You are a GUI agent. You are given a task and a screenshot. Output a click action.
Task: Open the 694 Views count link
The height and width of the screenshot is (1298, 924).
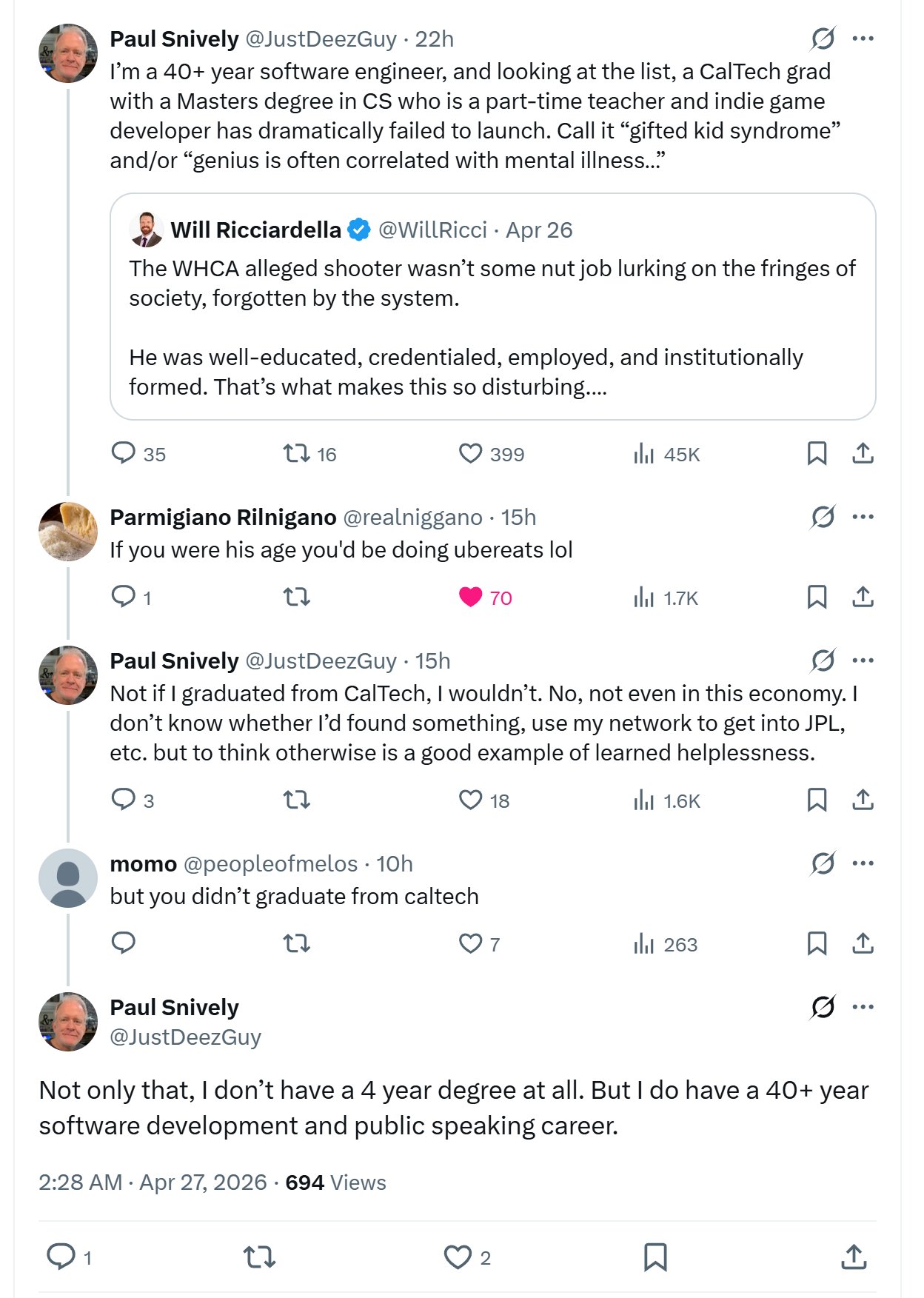(335, 1182)
